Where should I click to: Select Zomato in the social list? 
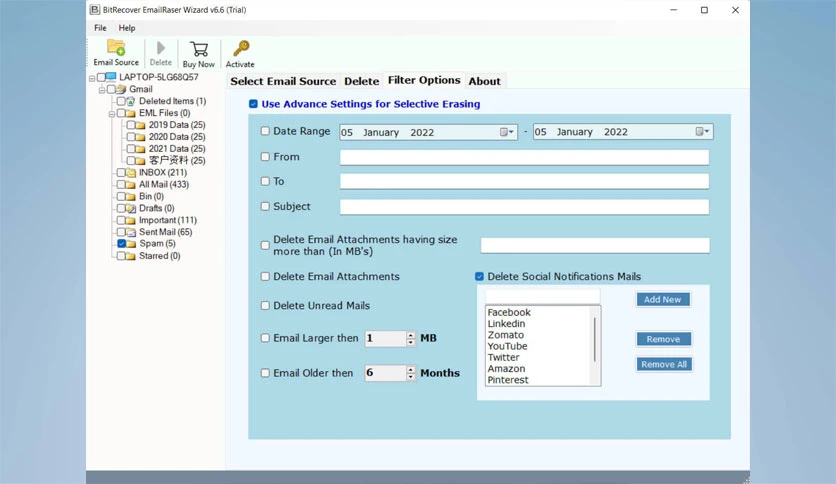click(x=506, y=335)
